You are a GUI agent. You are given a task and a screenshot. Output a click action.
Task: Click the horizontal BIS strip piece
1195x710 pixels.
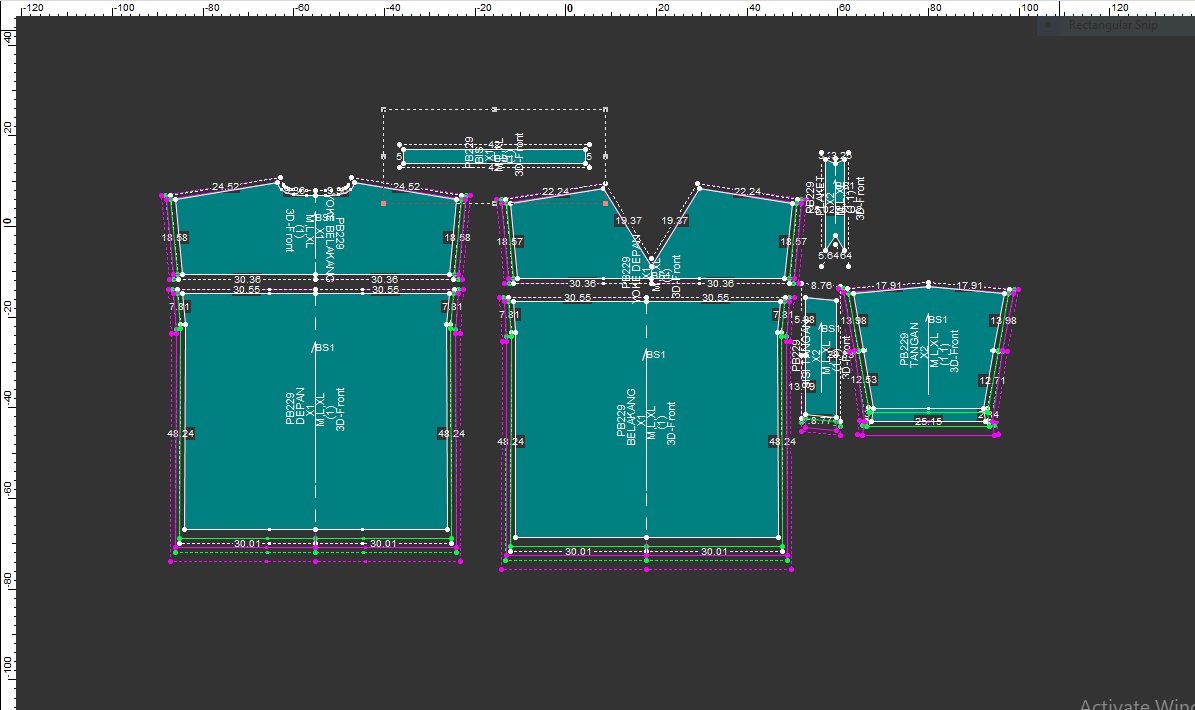[x=440, y=157]
